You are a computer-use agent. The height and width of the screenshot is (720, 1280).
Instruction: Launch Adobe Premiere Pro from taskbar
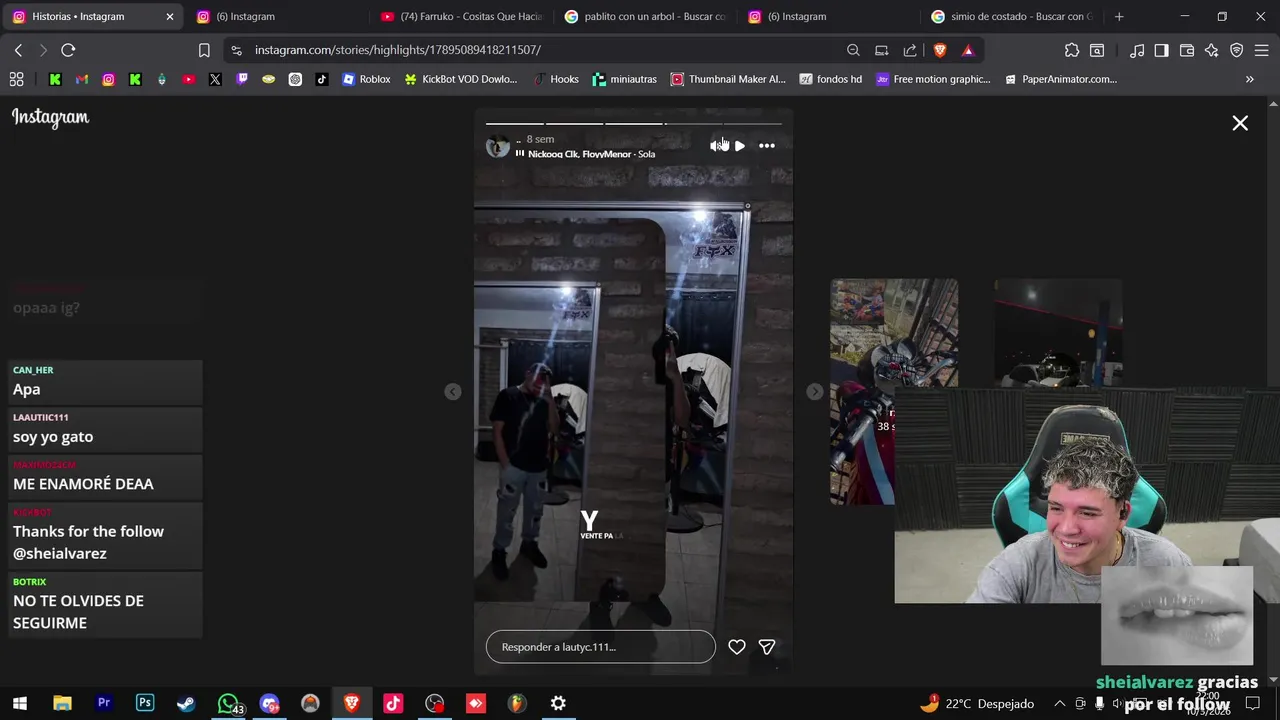click(103, 704)
